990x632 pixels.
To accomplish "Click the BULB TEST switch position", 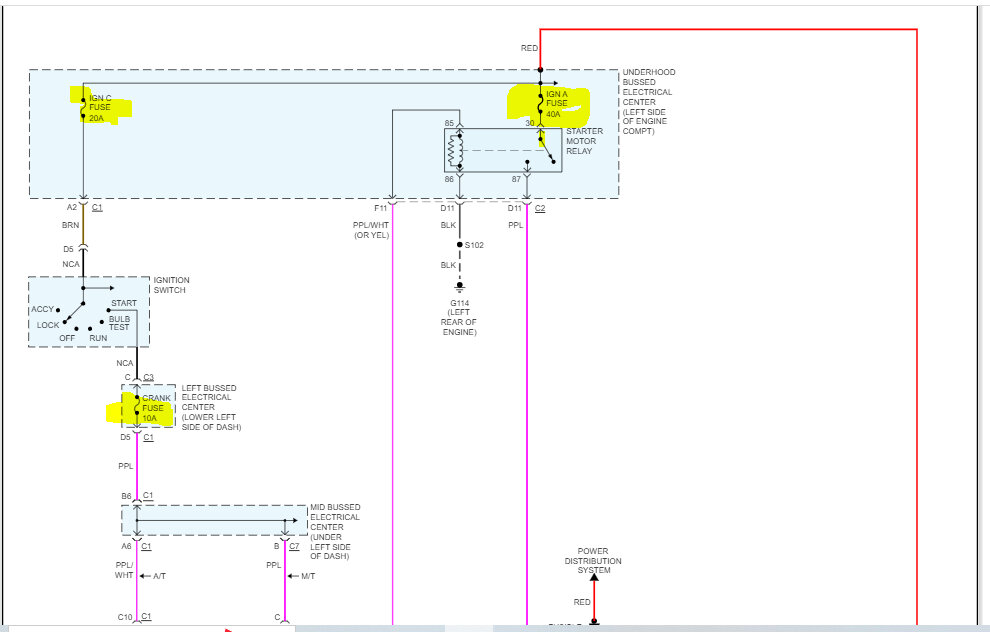I will click(x=119, y=323).
